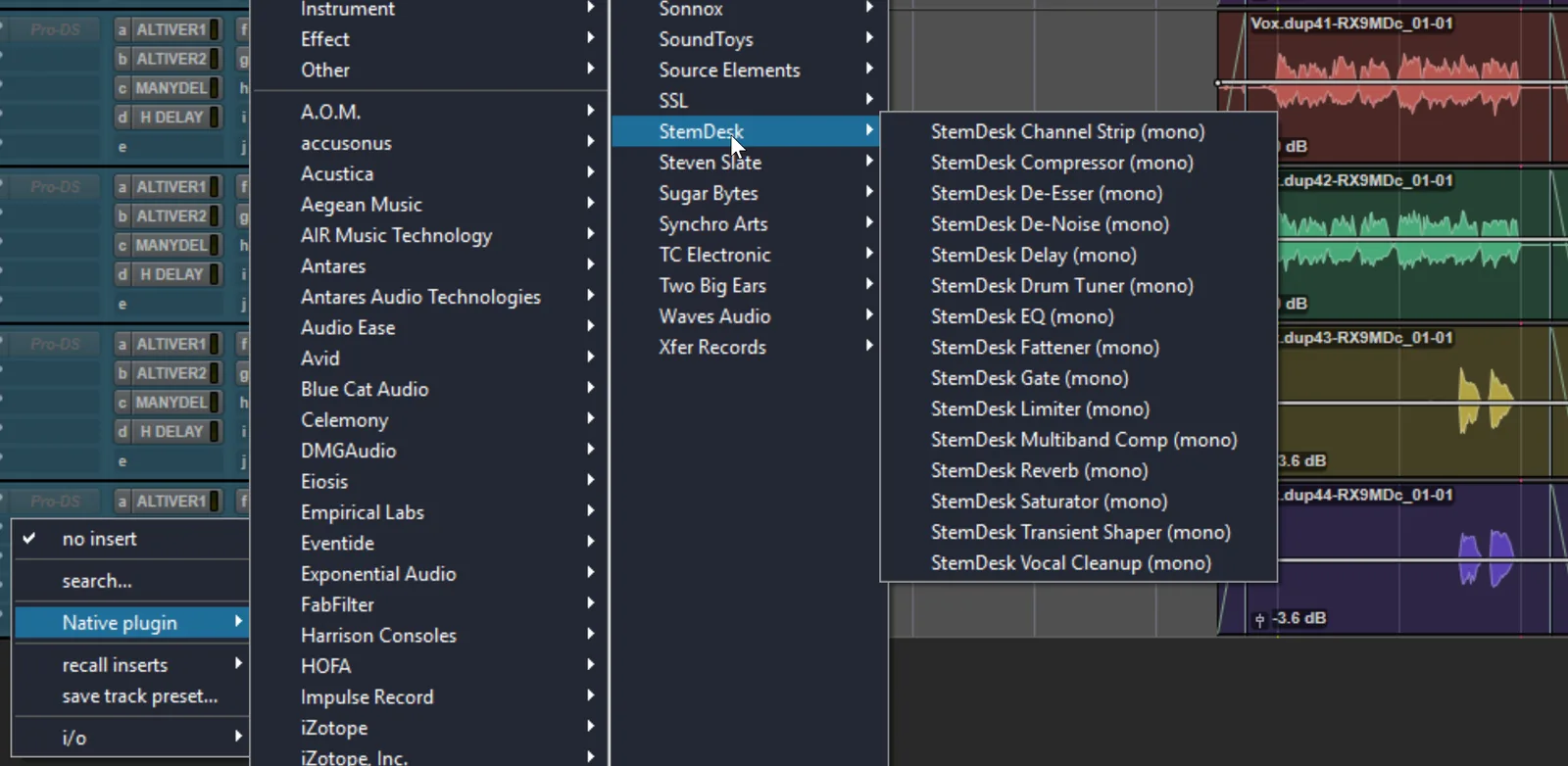1568x766 pixels.
Task: Insert StemDesk EQ (mono)
Action: [x=1078, y=316]
